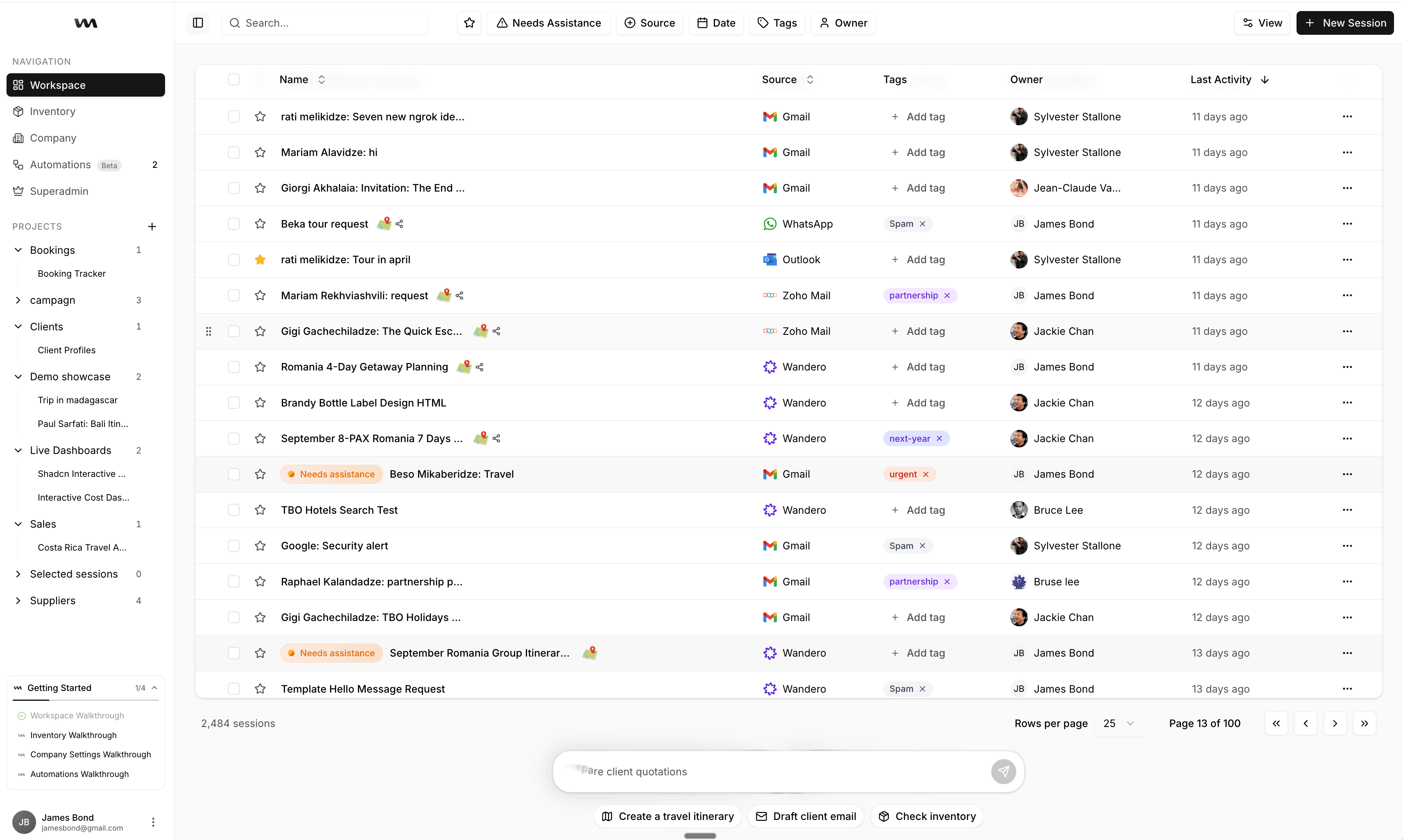Click the Search sessions field
This screenshot has width=1403, height=840.
tap(324, 23)
